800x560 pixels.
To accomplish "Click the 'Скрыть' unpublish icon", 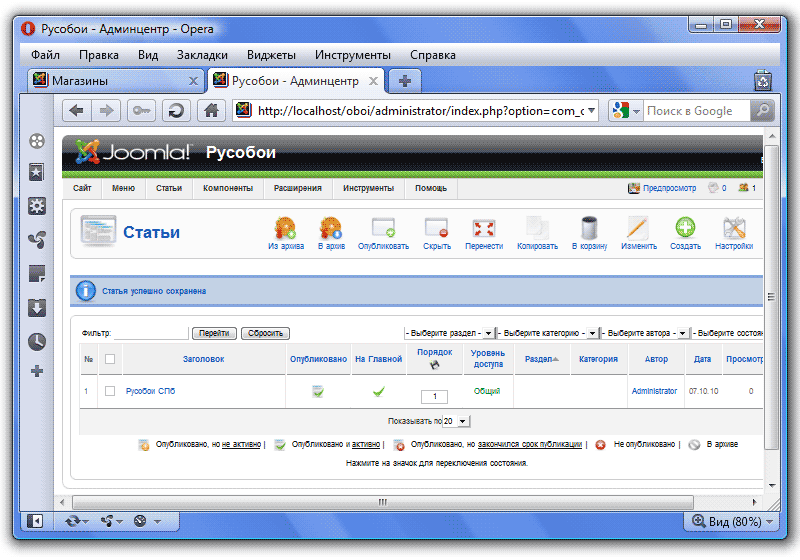I will coord(436,230).
